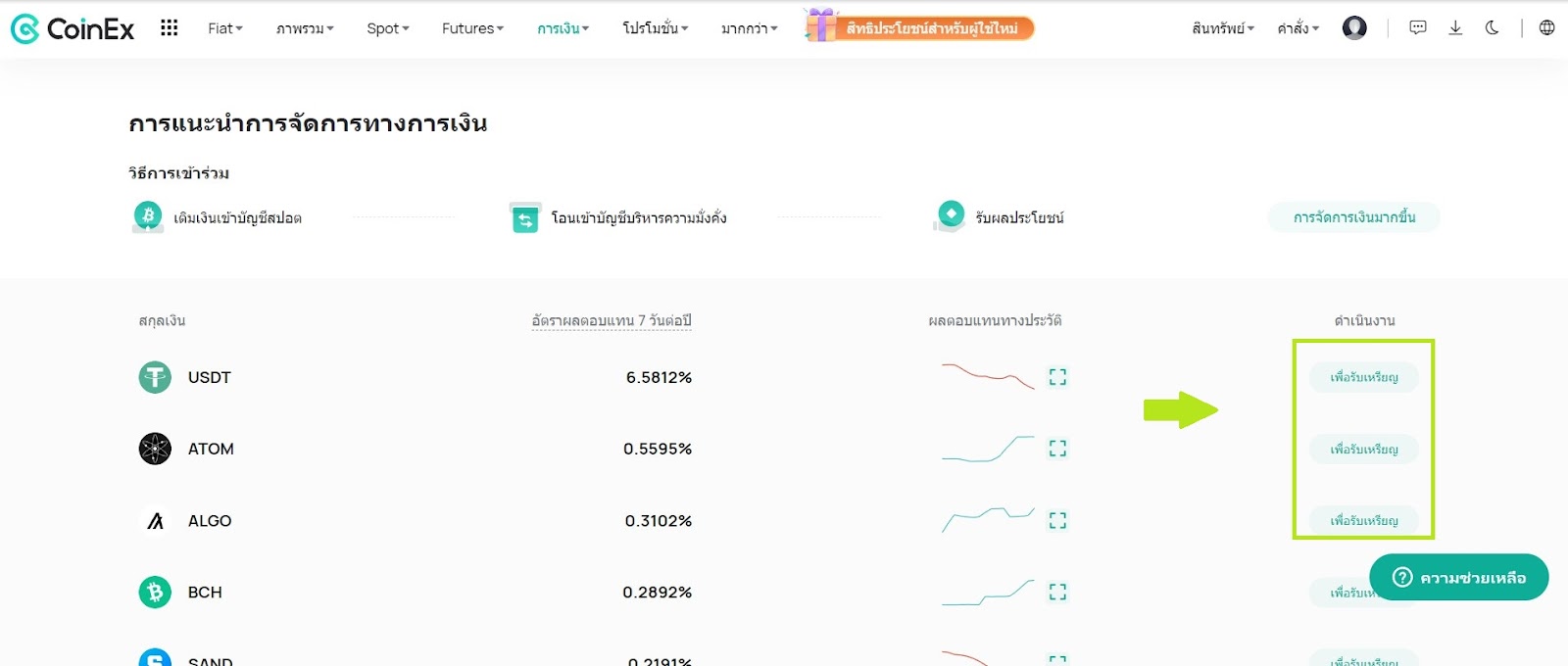Open the language globe icon
The height and width of the screenshot is (666, 1568).
[1546, 28]
